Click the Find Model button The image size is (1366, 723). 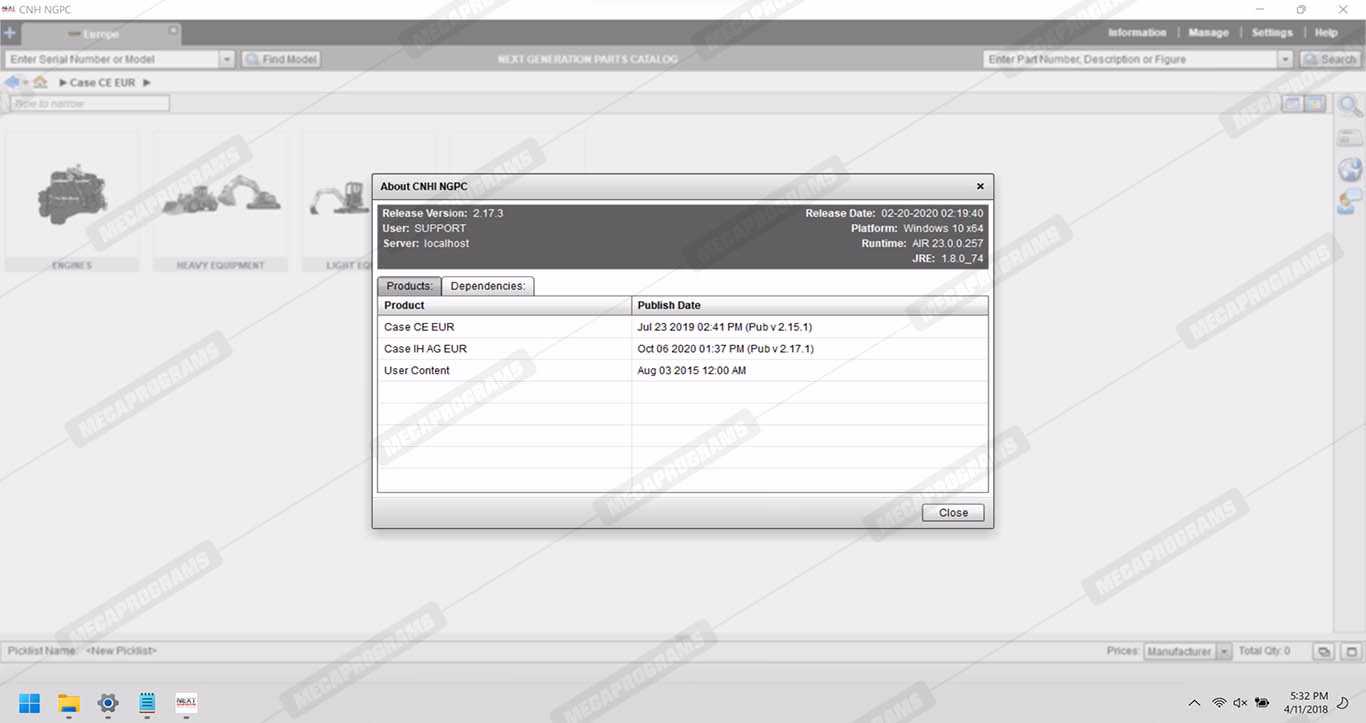281,60
